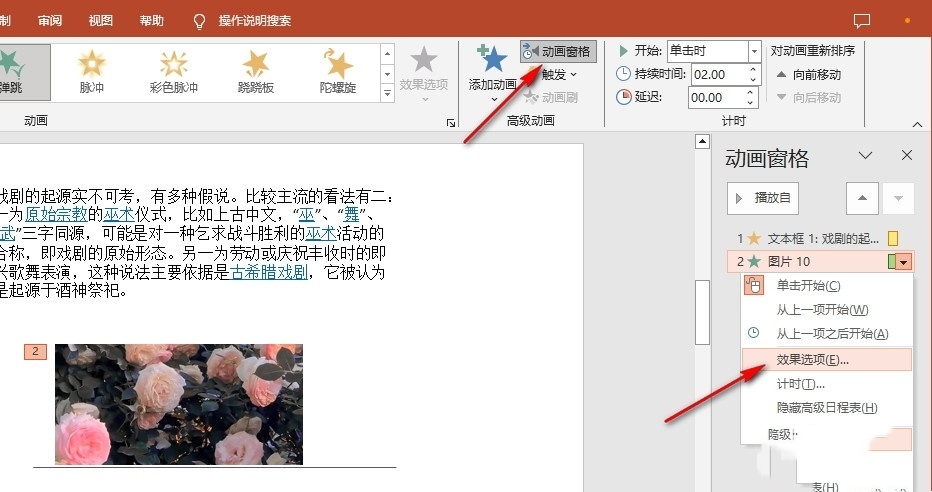Move animation up with the up-arrow button
The height and width of the screenshot is (492, 932).
pos(862,198)
